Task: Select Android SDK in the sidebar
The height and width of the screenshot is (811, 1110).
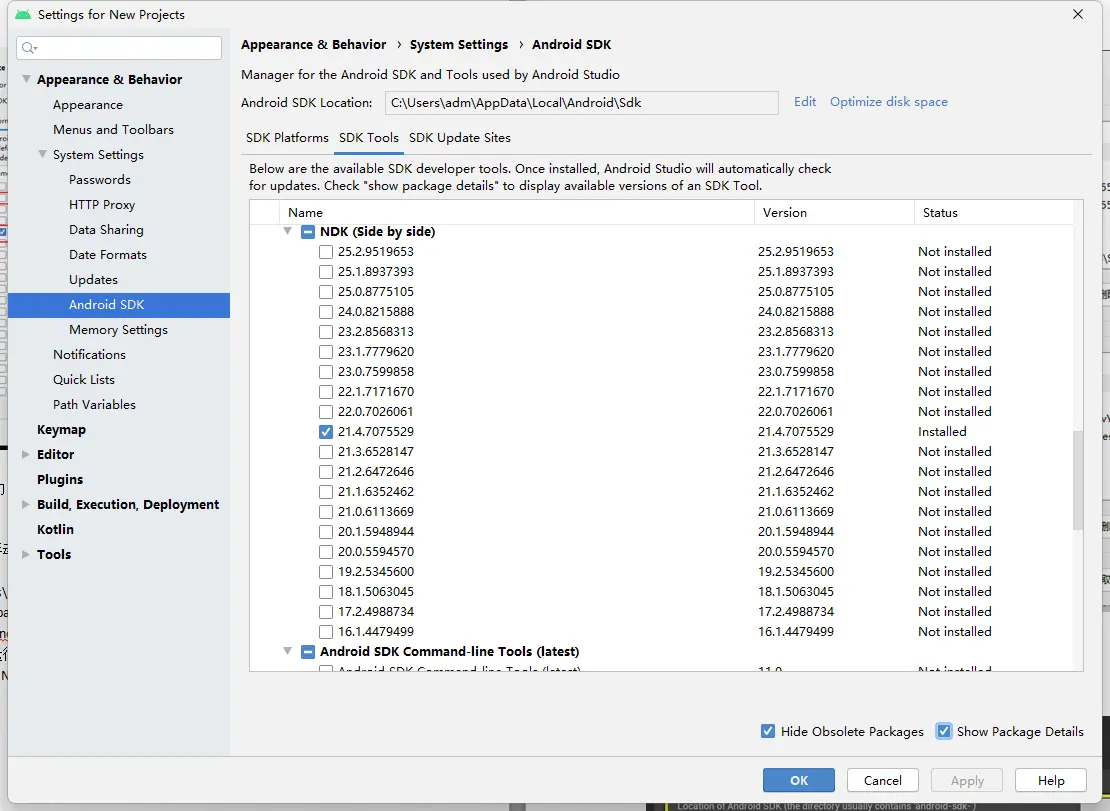Action: 119,305
